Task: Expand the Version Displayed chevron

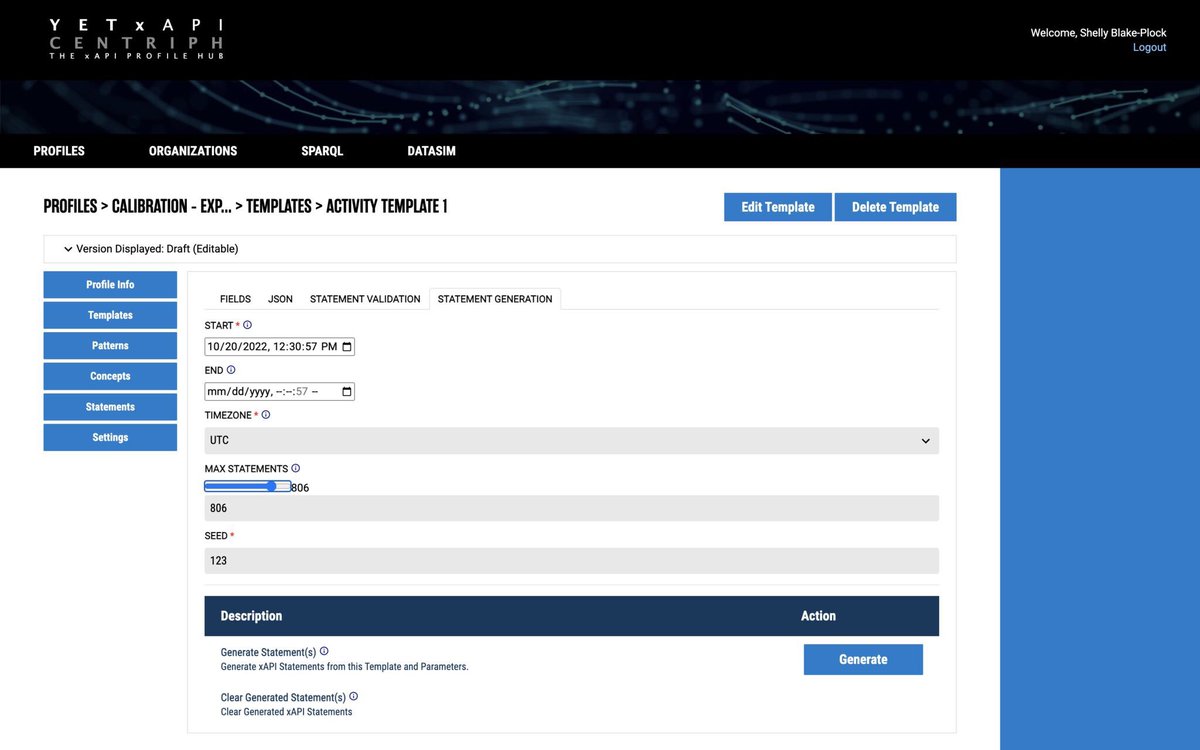Action: (x=68, y=249)
